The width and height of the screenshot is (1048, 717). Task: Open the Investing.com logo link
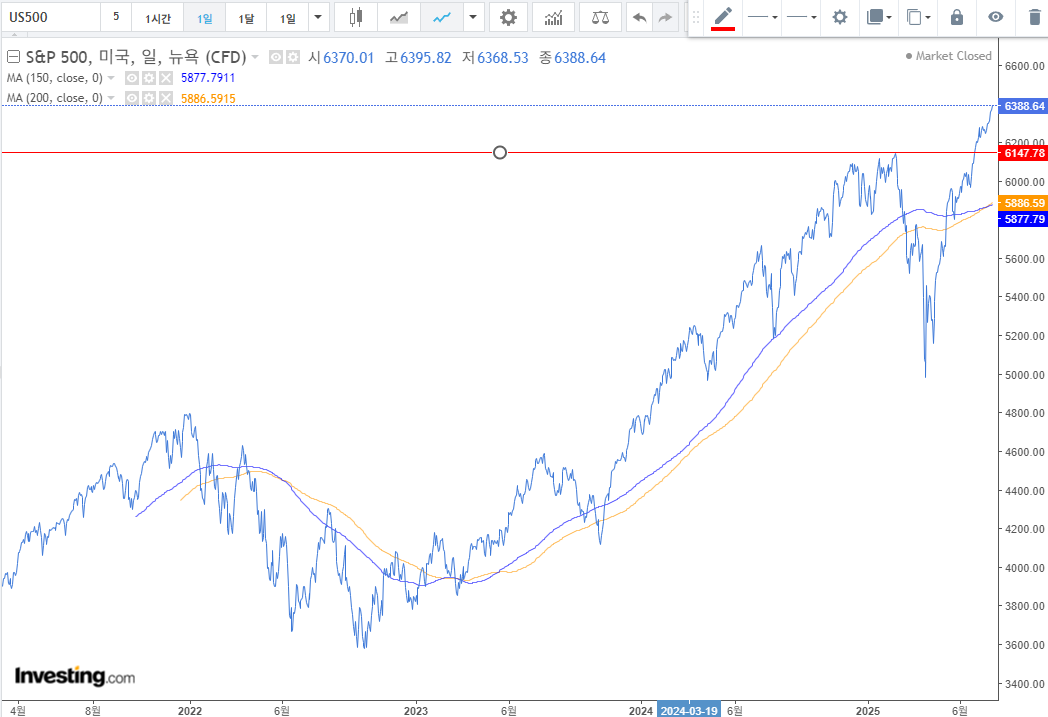(x=75, y=676)
